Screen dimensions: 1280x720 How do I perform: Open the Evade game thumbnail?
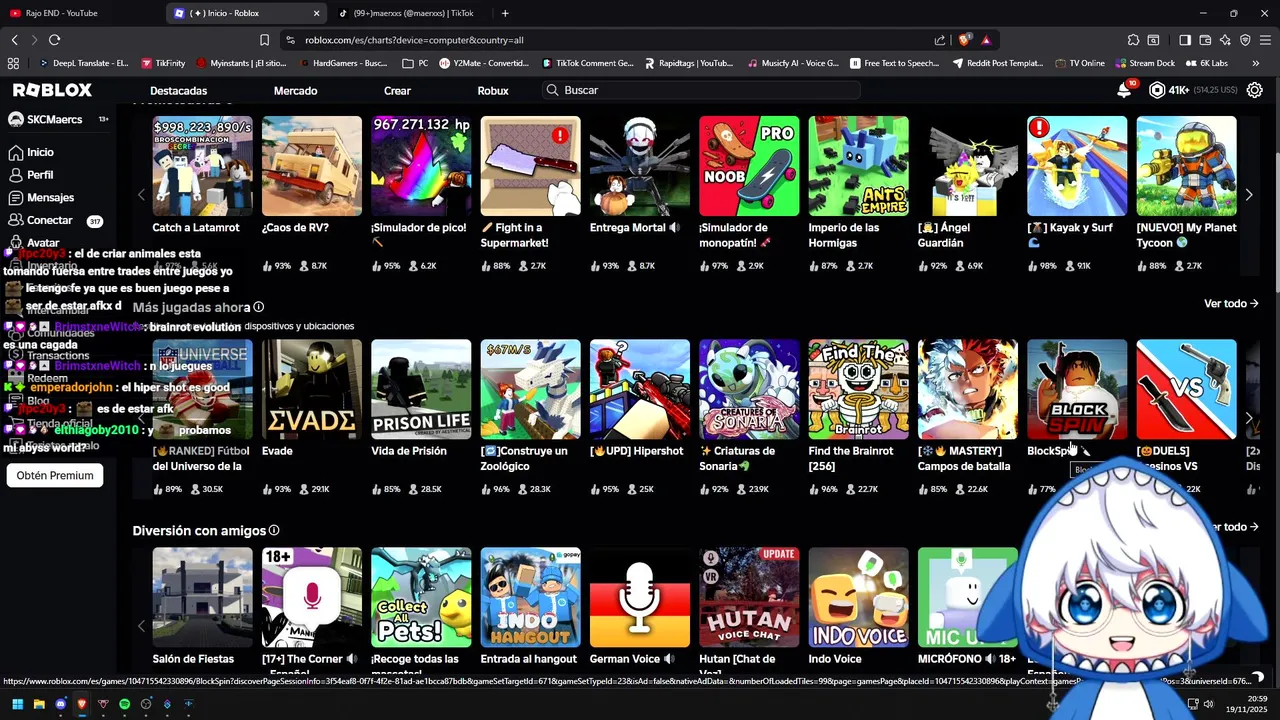(x=312, y=389)
